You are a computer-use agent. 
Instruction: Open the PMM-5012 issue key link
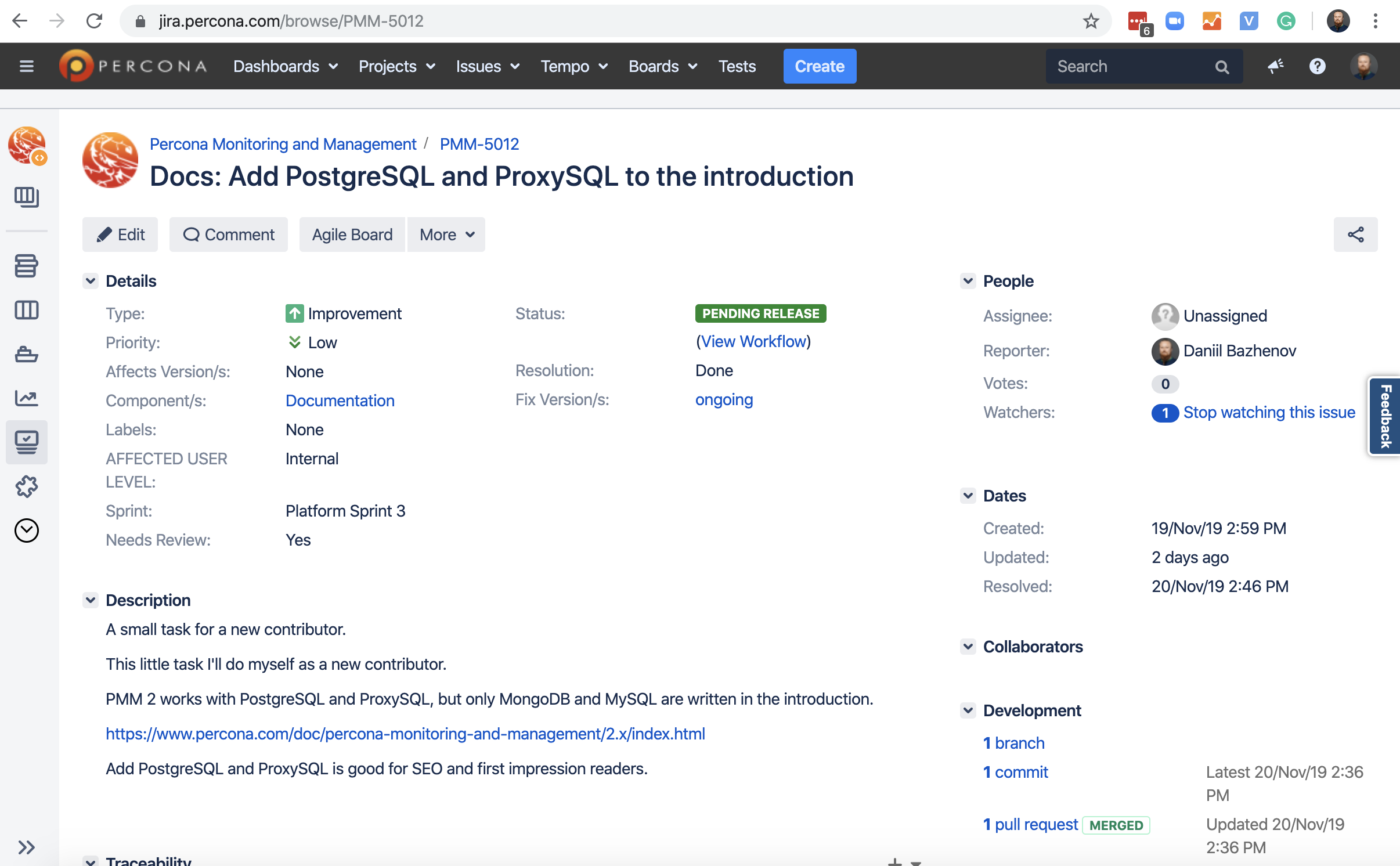coord(479,144)
